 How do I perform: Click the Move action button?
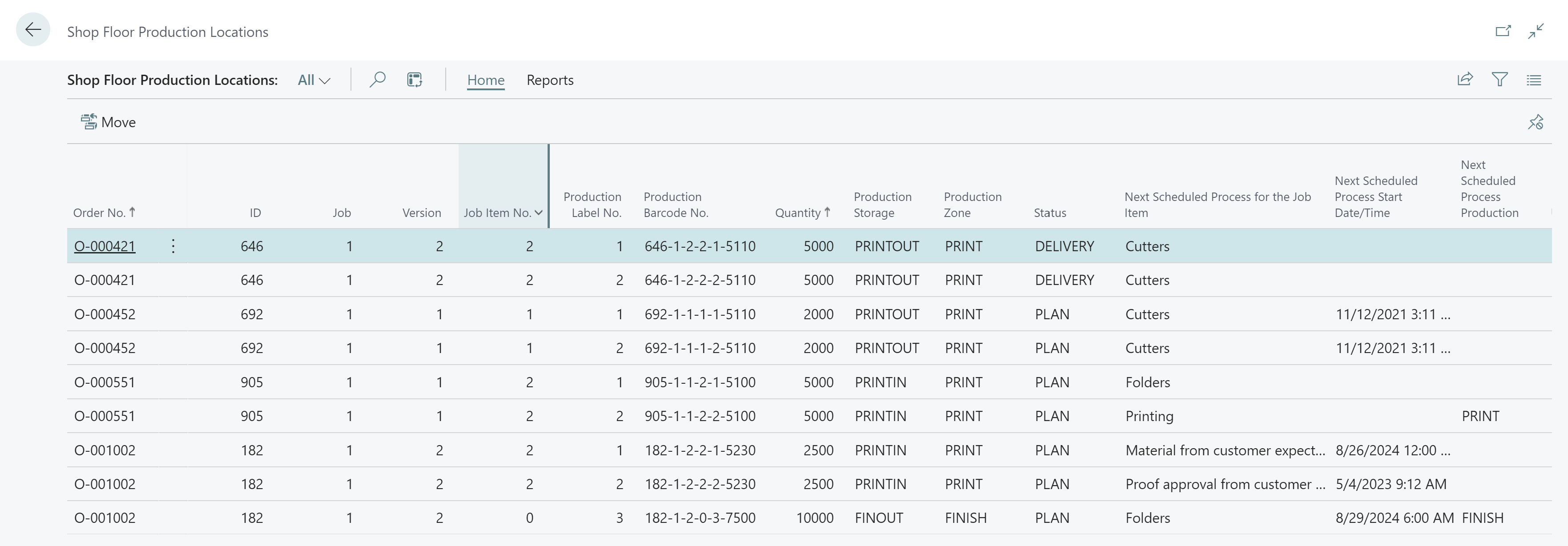[x=109, y=122]
